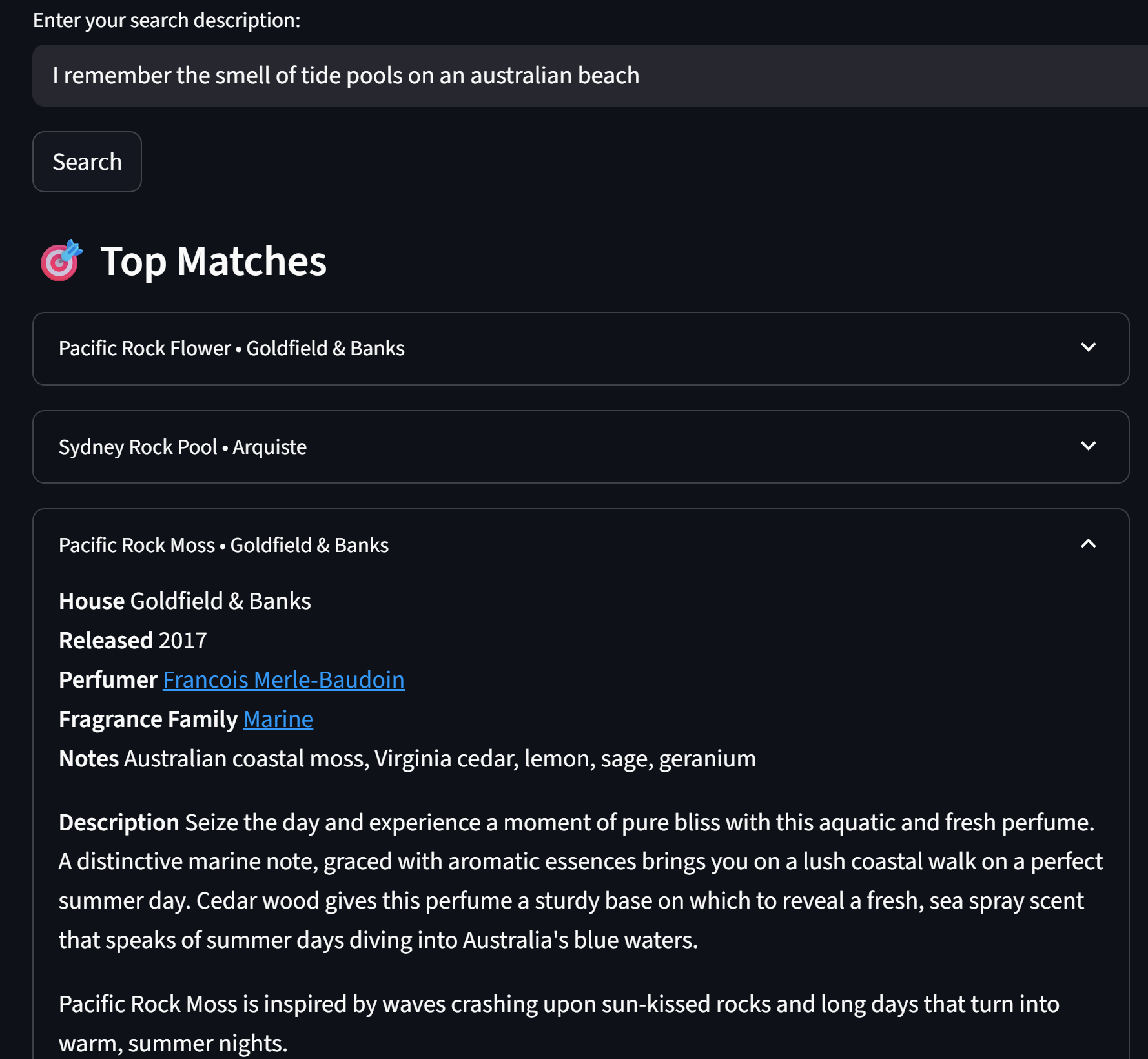
Task: Collapse Pacific Rock Moss using the up chevron
Action: click(1088, 544)
